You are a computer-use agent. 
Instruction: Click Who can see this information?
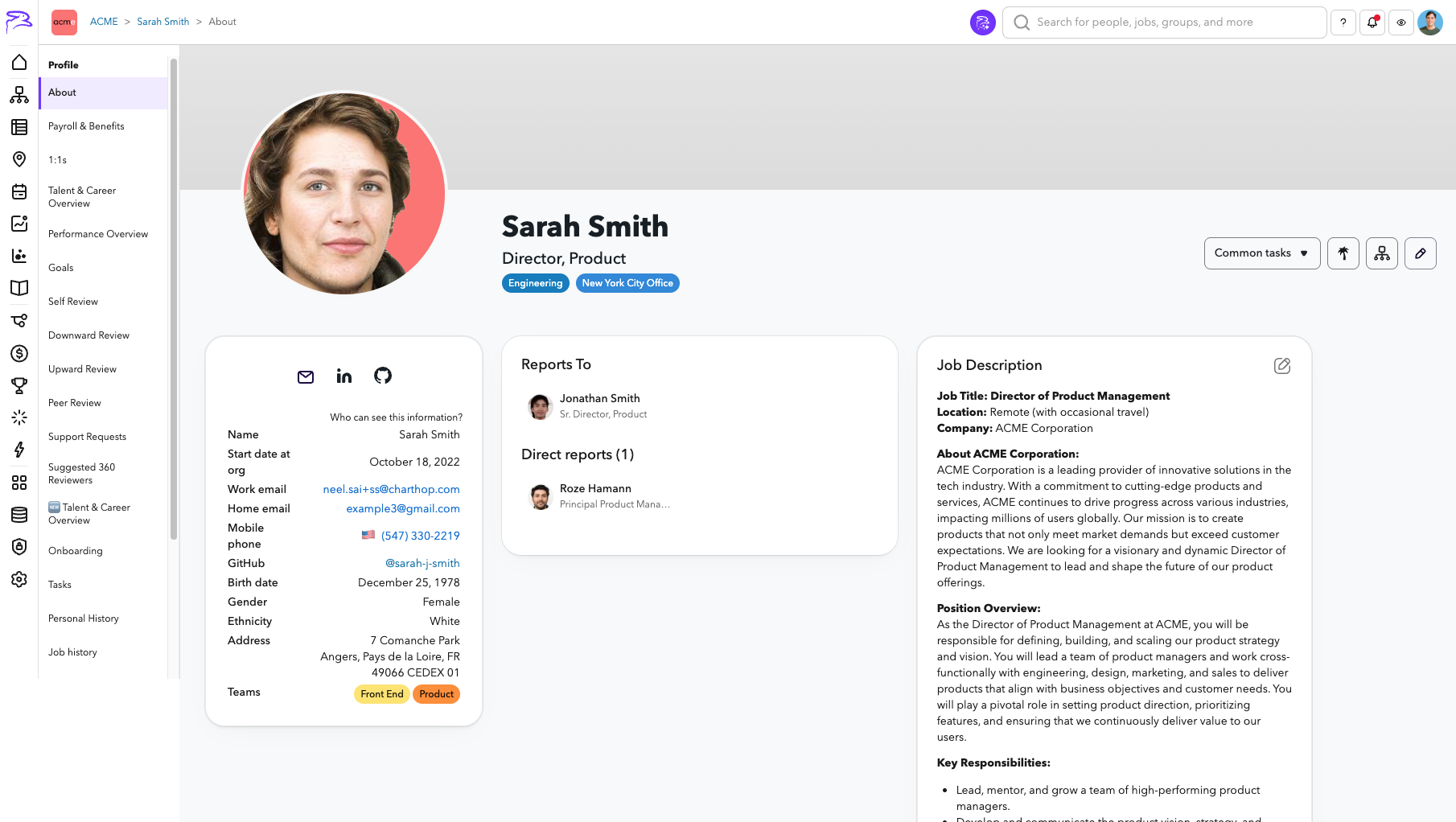pos(396,417)
